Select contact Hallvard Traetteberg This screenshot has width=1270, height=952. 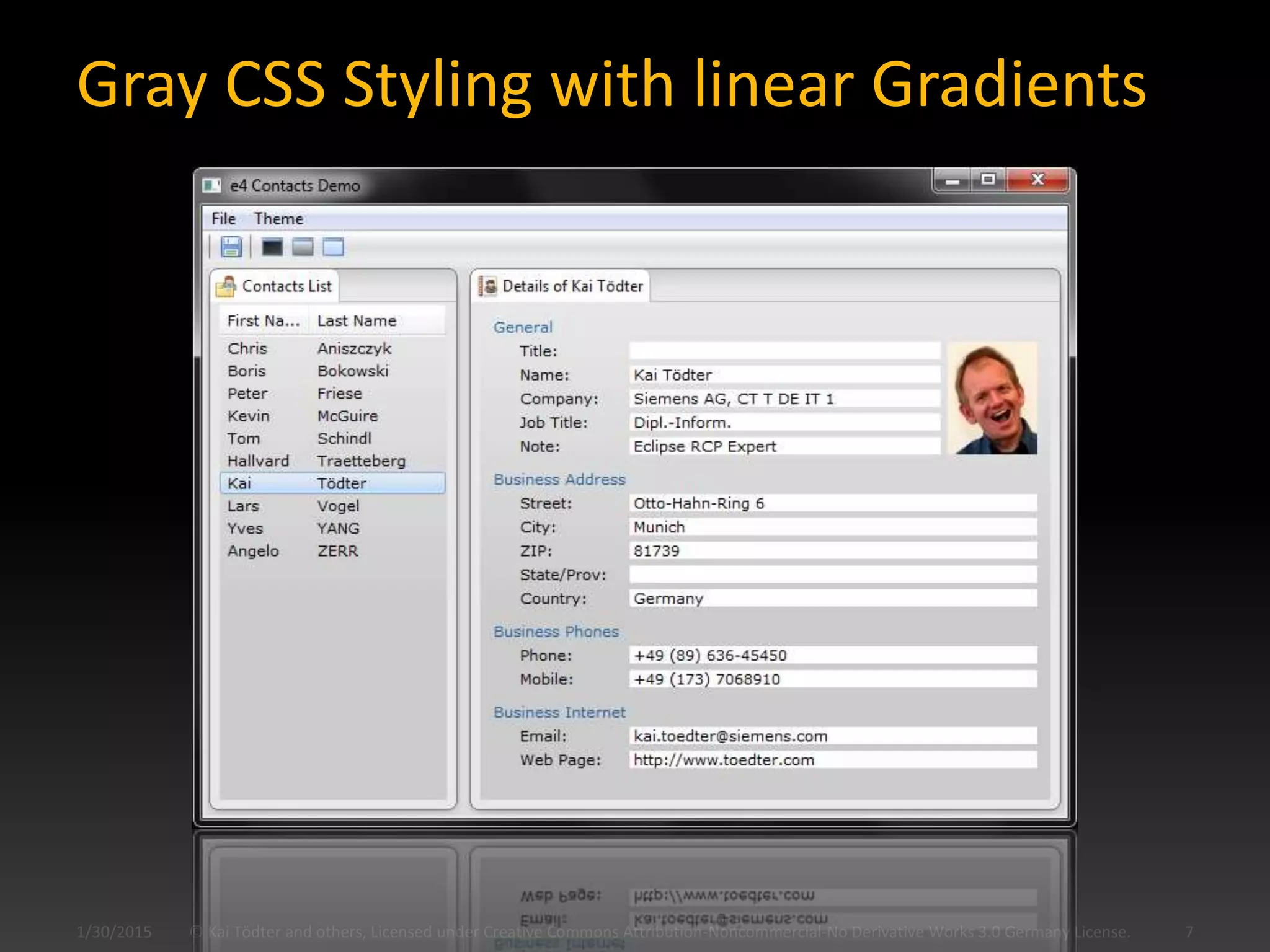pos(332,461)
